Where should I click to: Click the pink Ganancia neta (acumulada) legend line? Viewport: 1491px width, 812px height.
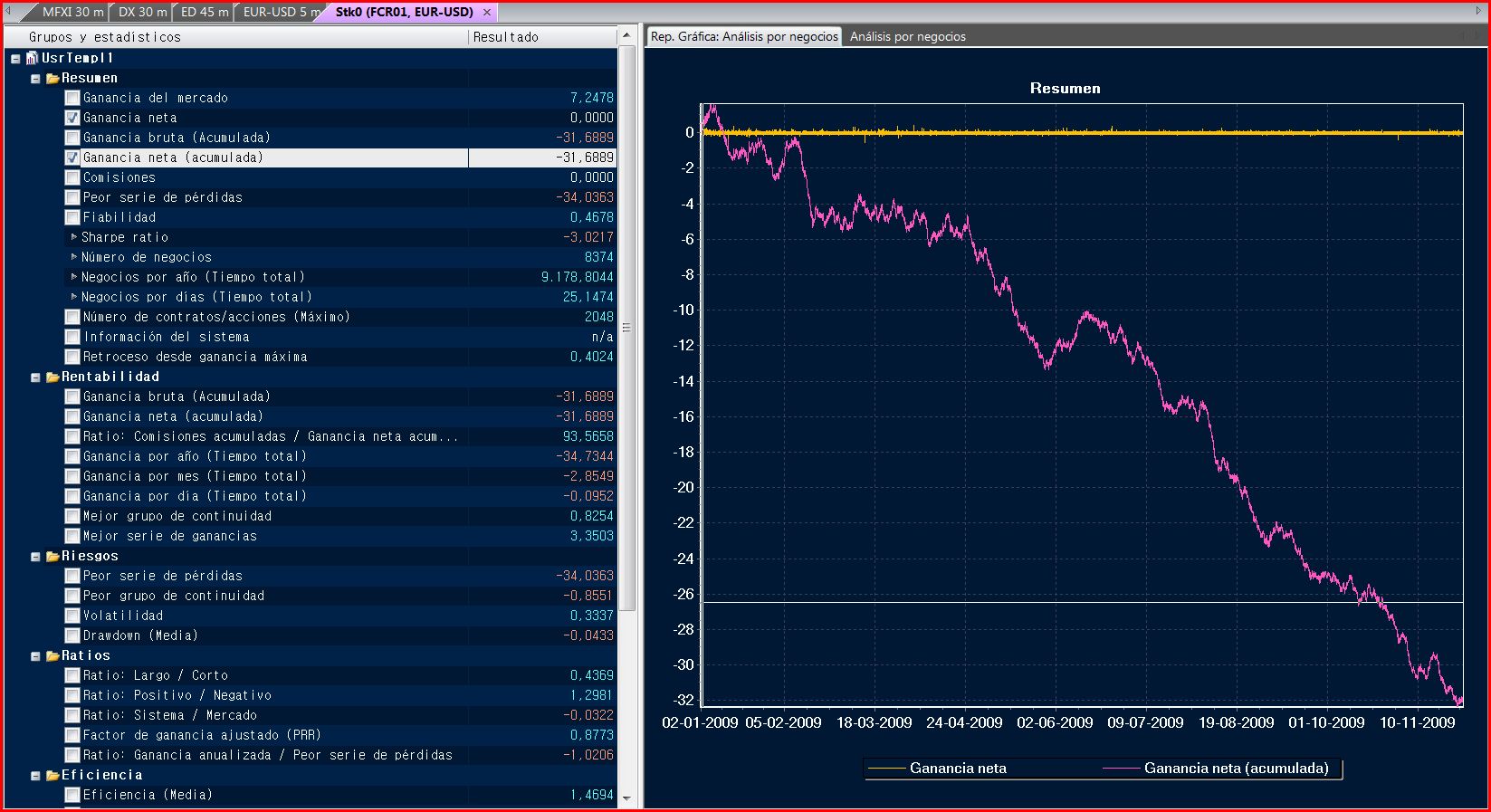click(x=1121, y=769)
